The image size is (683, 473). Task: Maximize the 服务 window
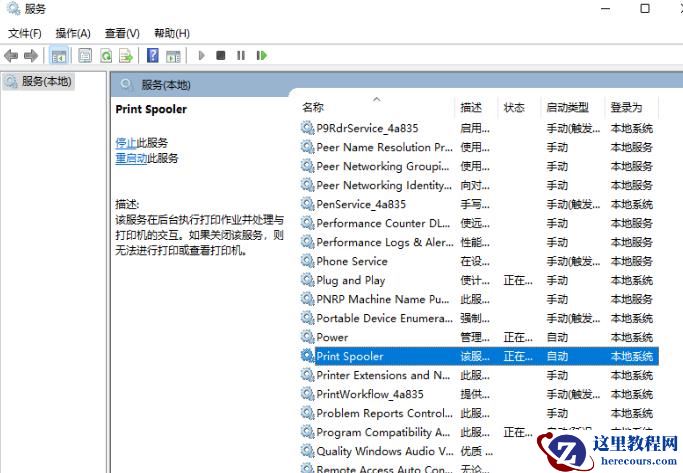(645, 8)
